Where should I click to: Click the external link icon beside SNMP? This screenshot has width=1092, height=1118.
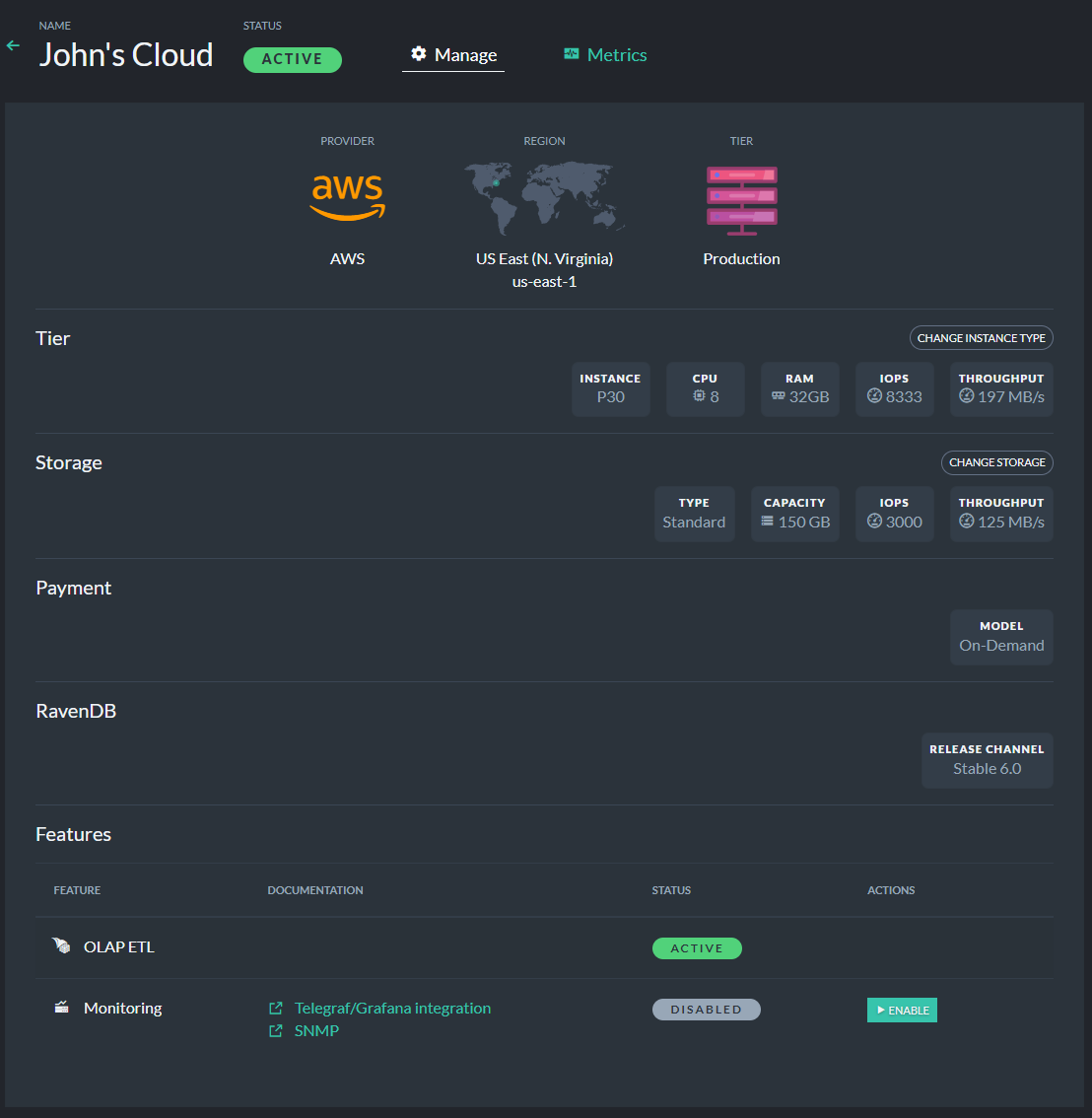pos(276,1031)
